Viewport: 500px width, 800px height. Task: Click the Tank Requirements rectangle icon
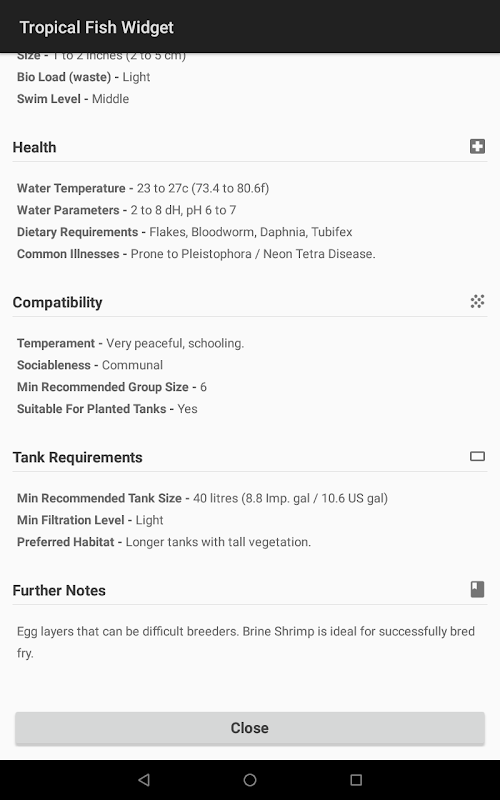tap(477, 456)
